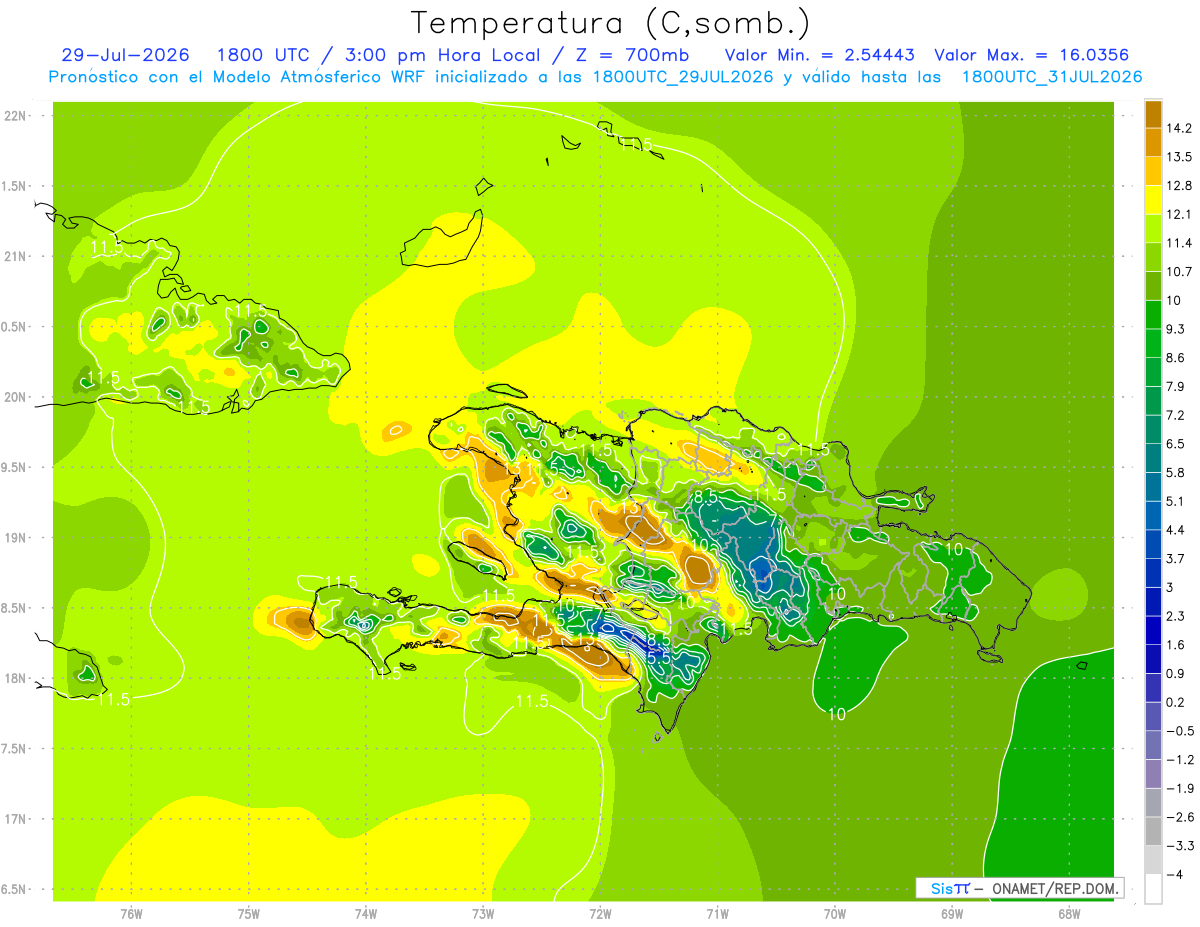Click the '-0.5' colorbar legend value
The height and width of the screenshot is (927, 1200).
(1179, 731)
